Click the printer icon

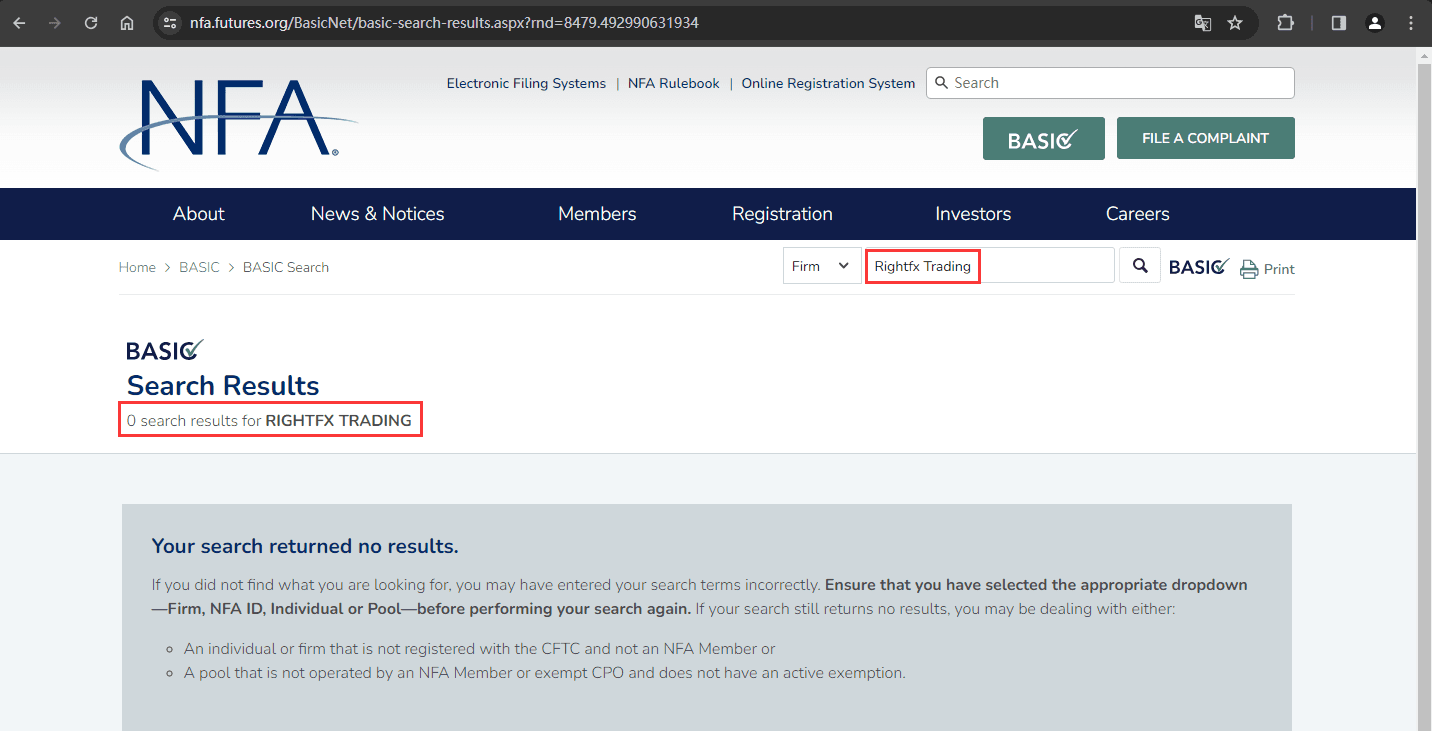tap(1249, 269)
